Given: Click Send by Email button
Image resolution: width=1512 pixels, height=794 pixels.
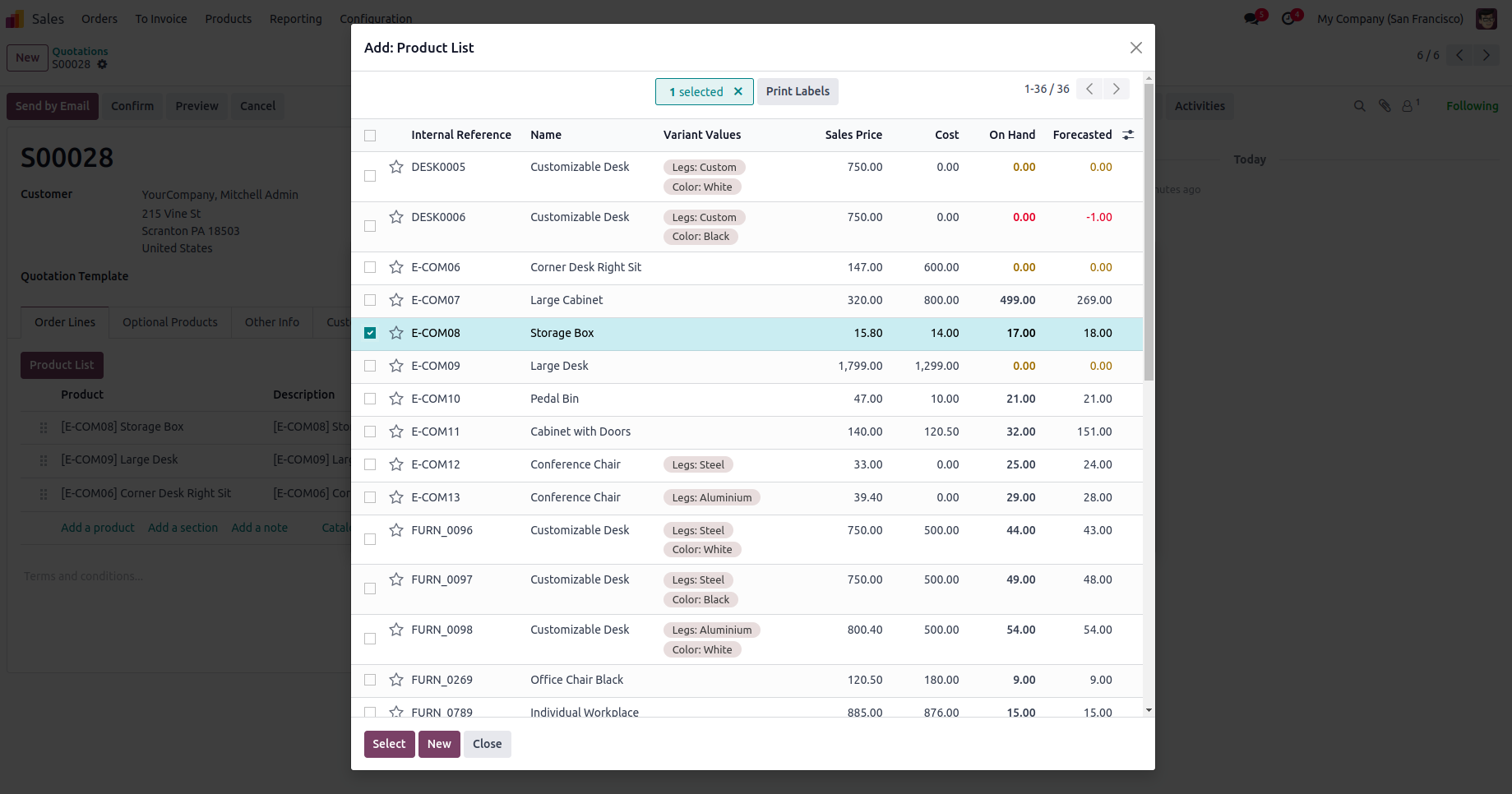Looking at the screenshot, I should (x=53, y=106).
